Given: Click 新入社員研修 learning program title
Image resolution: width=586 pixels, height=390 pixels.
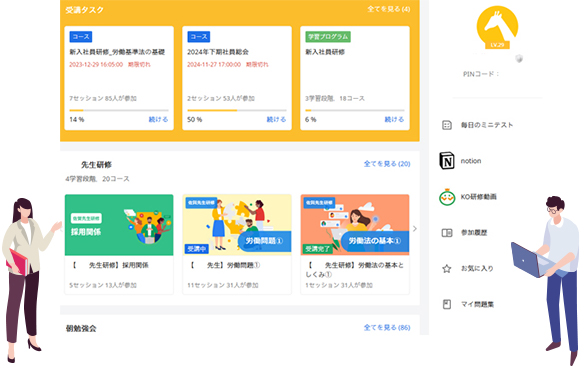Looking at the screenshot, I should [x=325, y=52].
